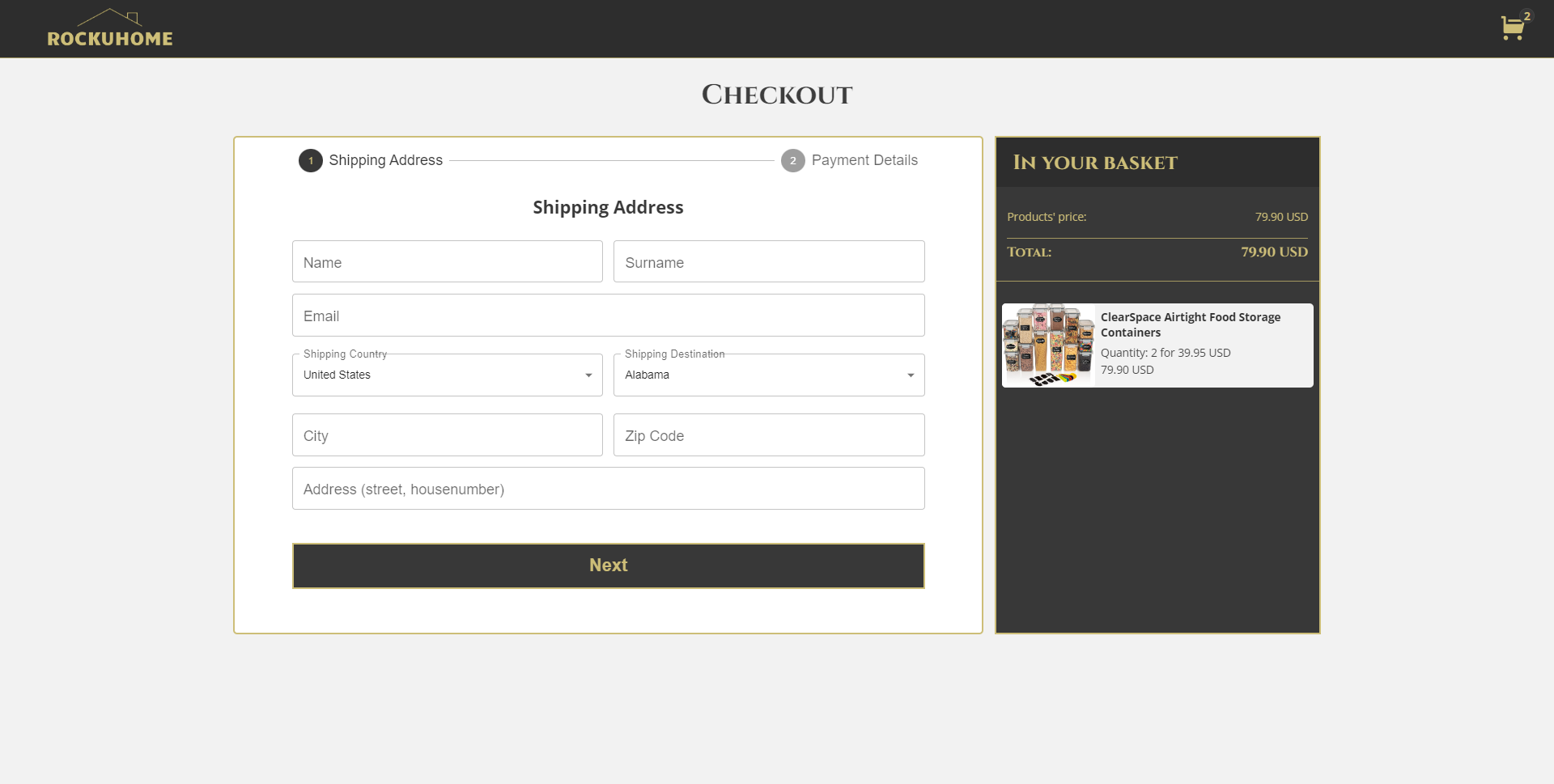Open the Shipping Country selector
The height and width of the screenshot is (784, 1554).
pos(446,375)
